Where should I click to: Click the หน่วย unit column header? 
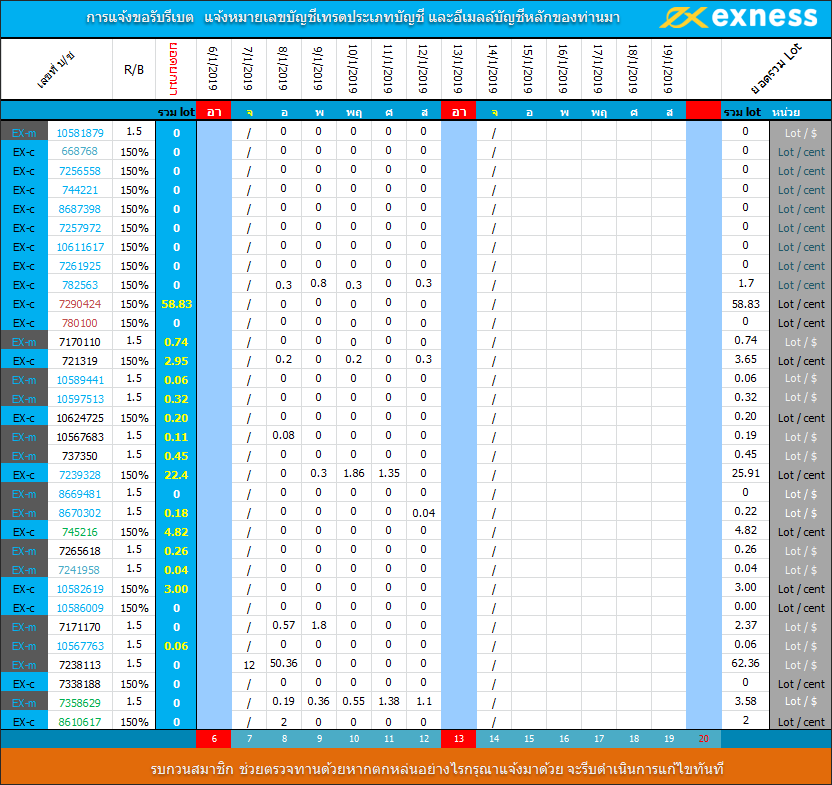tap(786, 112)
